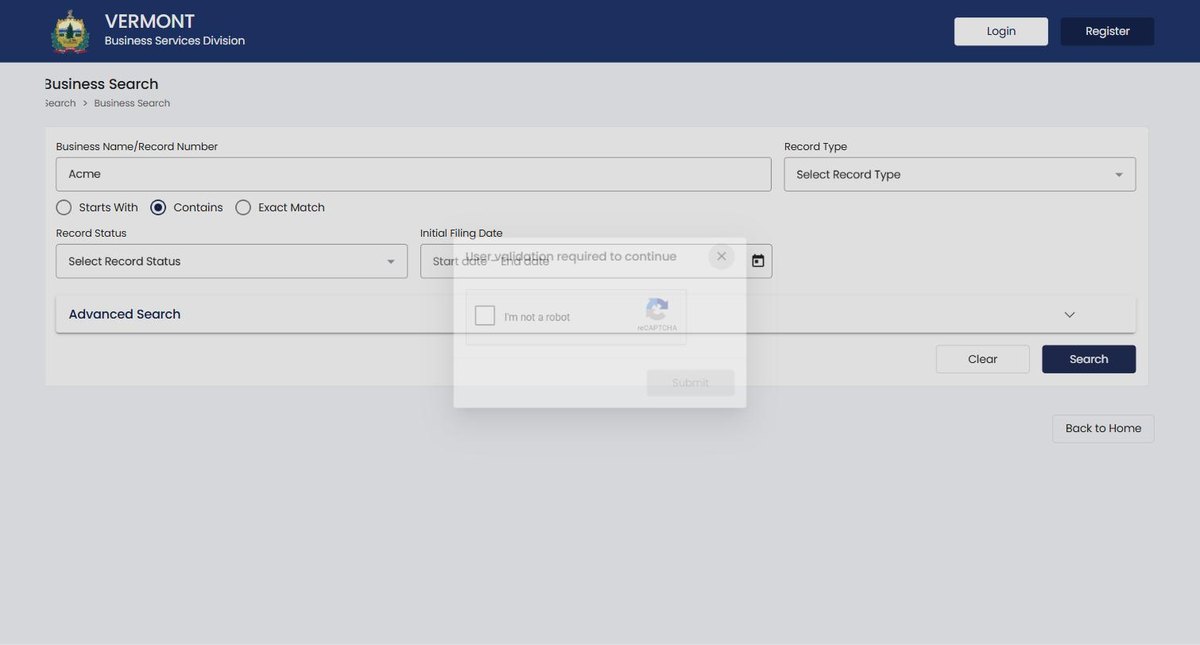
Task: Click the Vermont state seal logo
Action: (70, 31)
